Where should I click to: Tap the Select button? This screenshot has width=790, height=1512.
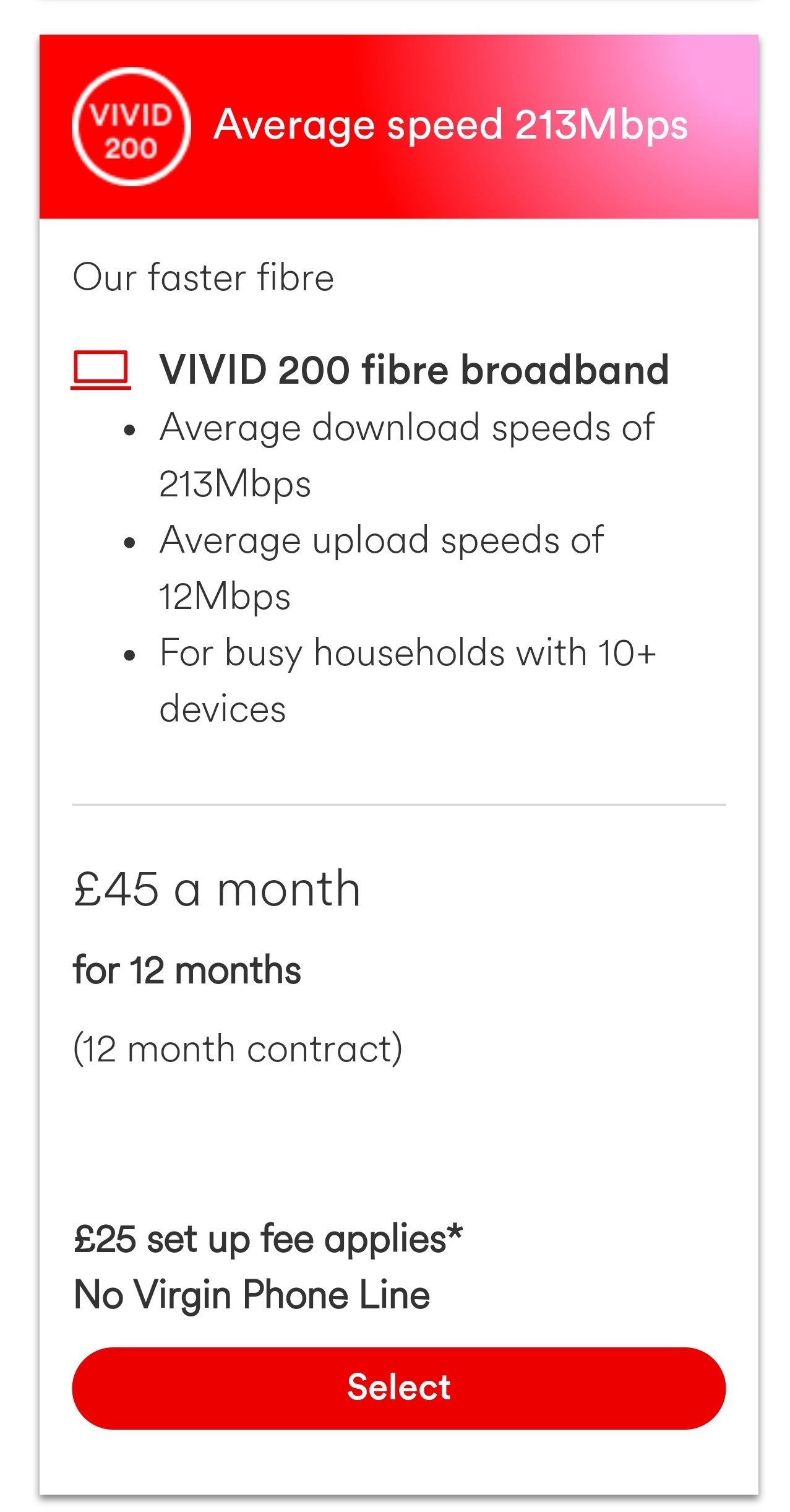(398, 1388)
